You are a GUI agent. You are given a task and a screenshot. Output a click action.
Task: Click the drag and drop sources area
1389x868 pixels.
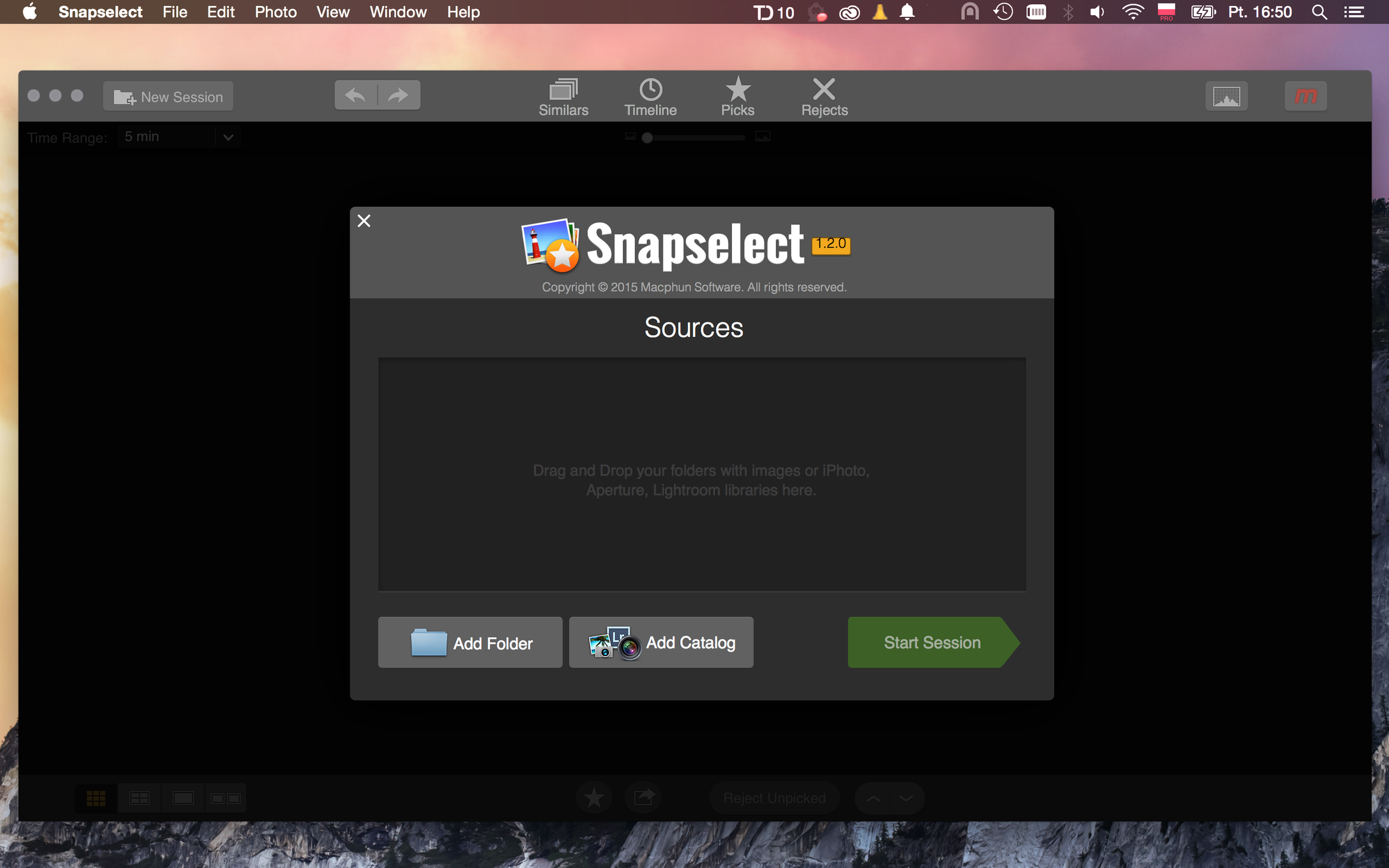pos(702,474)
